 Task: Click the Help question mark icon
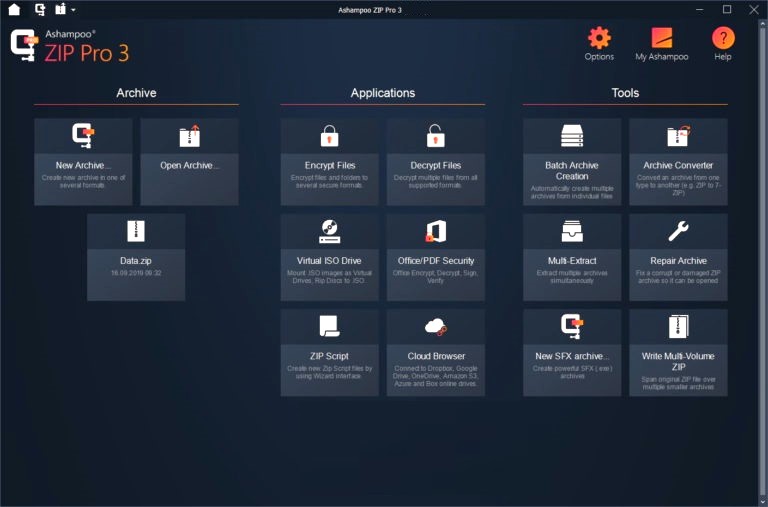click(723, 38)
